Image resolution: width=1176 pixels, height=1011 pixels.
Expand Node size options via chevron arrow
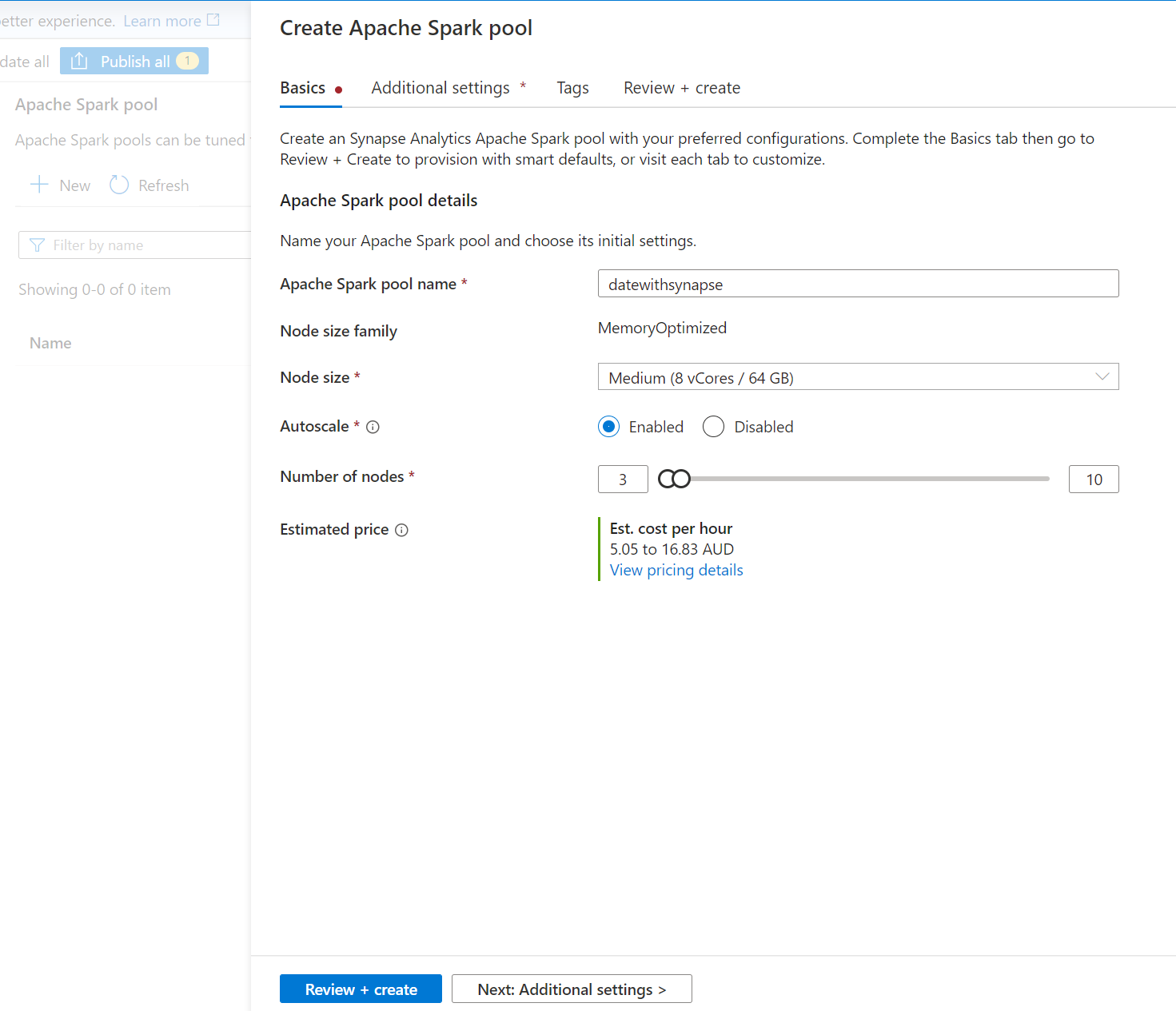click(1102, 377)
